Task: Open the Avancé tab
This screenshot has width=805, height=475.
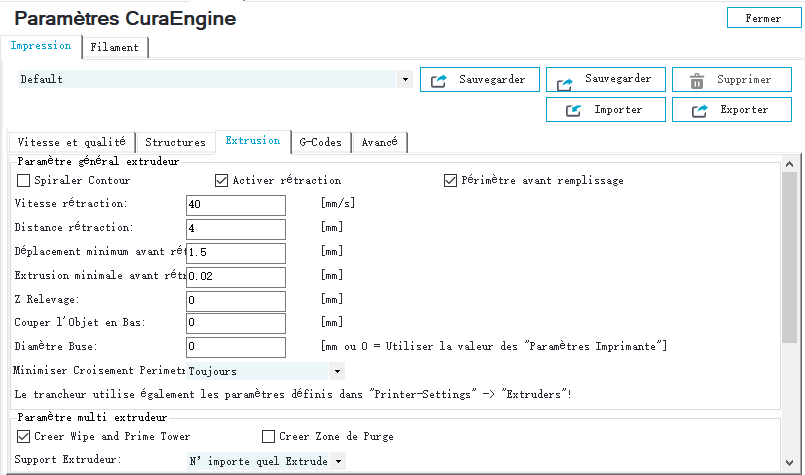Action: (379, 142)
